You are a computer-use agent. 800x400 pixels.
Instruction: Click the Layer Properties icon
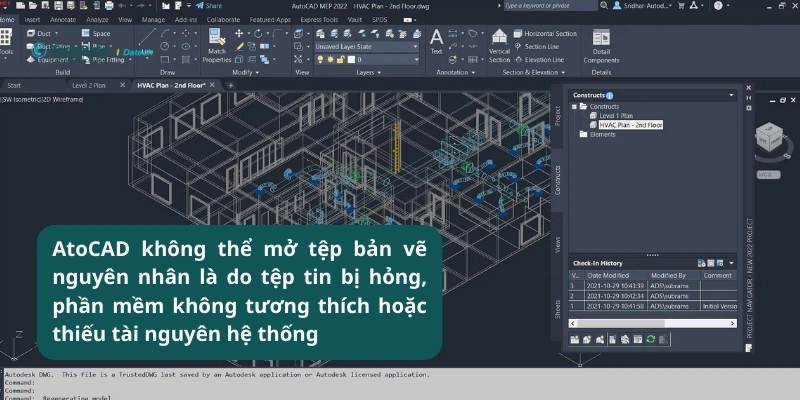[x=320, y=33]
